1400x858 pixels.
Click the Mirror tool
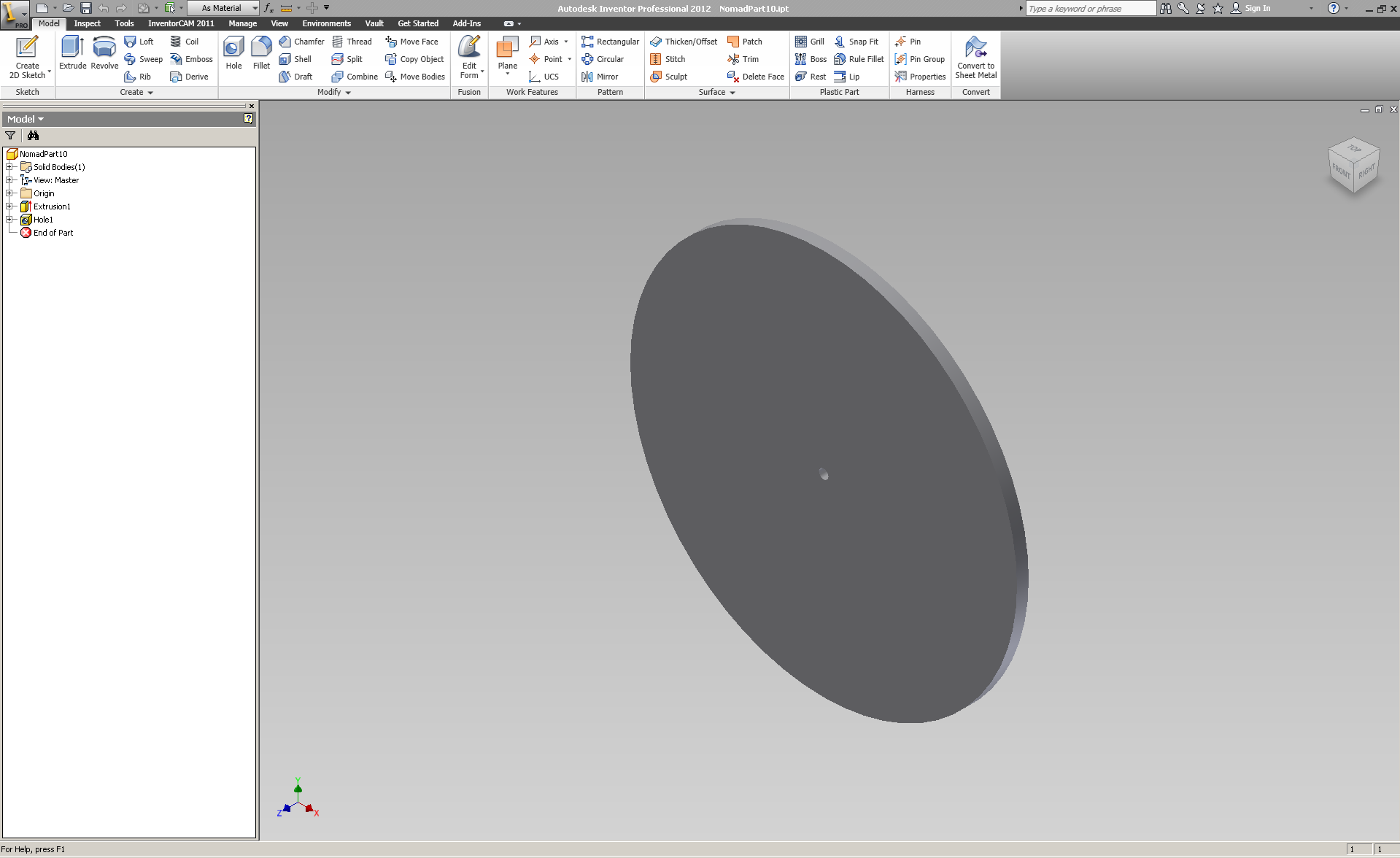[600, 77]
